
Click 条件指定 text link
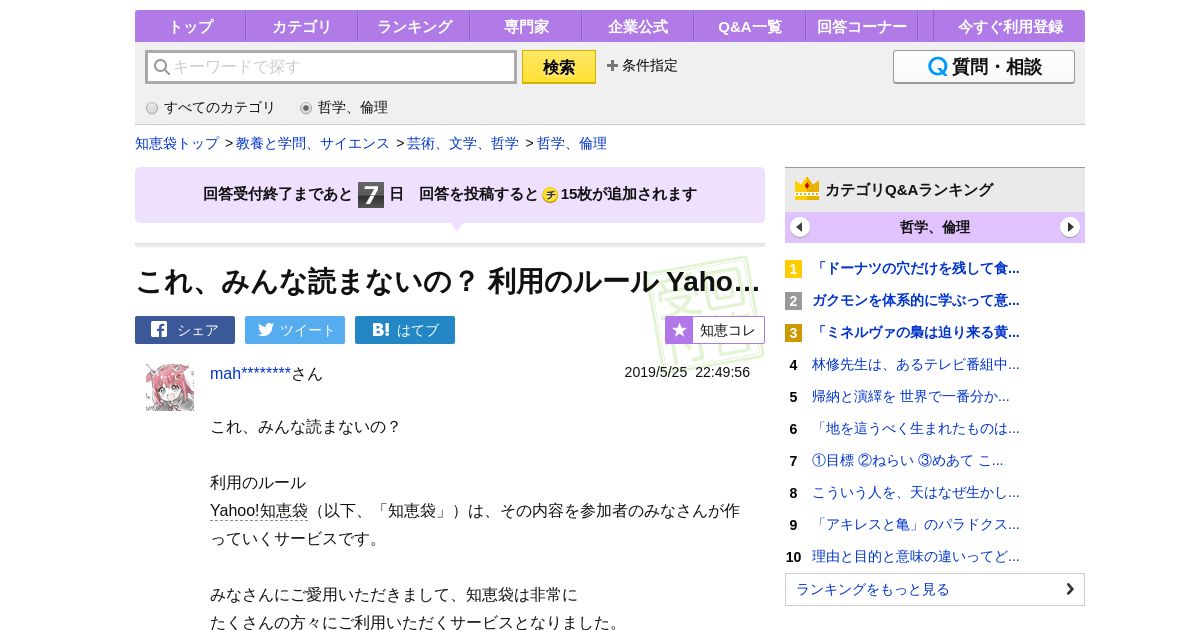pyautogui.click(x=650, y=66)
